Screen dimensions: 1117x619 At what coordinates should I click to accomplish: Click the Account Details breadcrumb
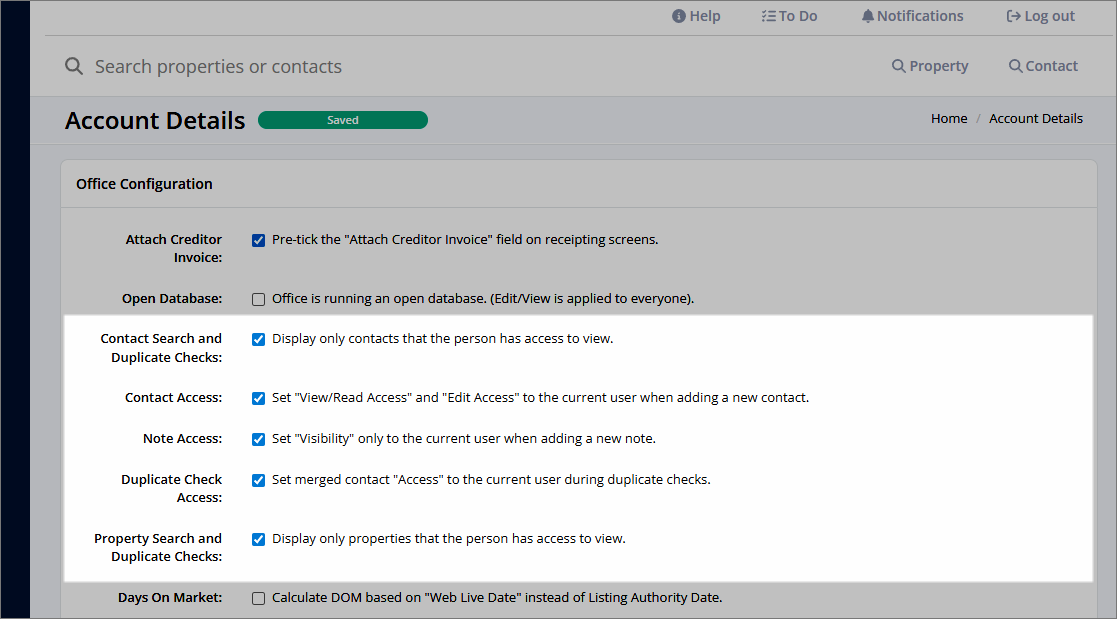[x=1035, y=118]
